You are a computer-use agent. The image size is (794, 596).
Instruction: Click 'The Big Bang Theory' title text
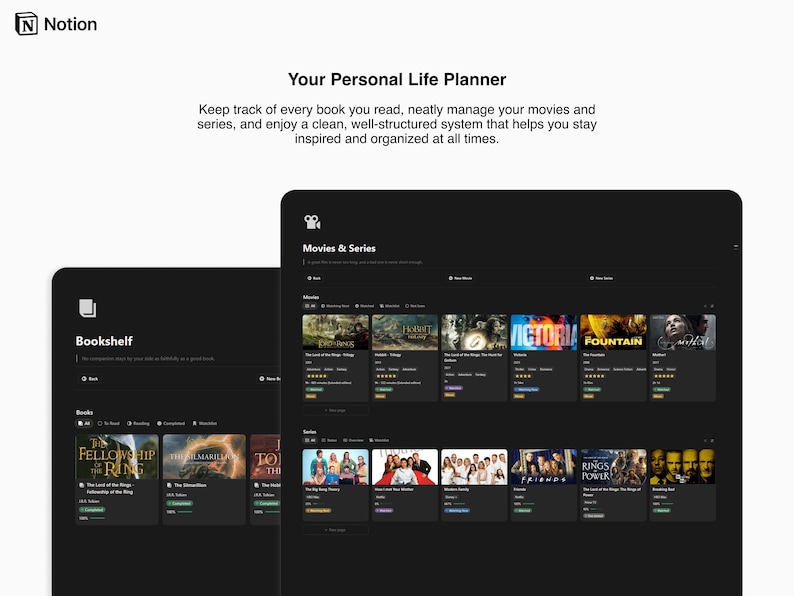[x=323, y=490]
